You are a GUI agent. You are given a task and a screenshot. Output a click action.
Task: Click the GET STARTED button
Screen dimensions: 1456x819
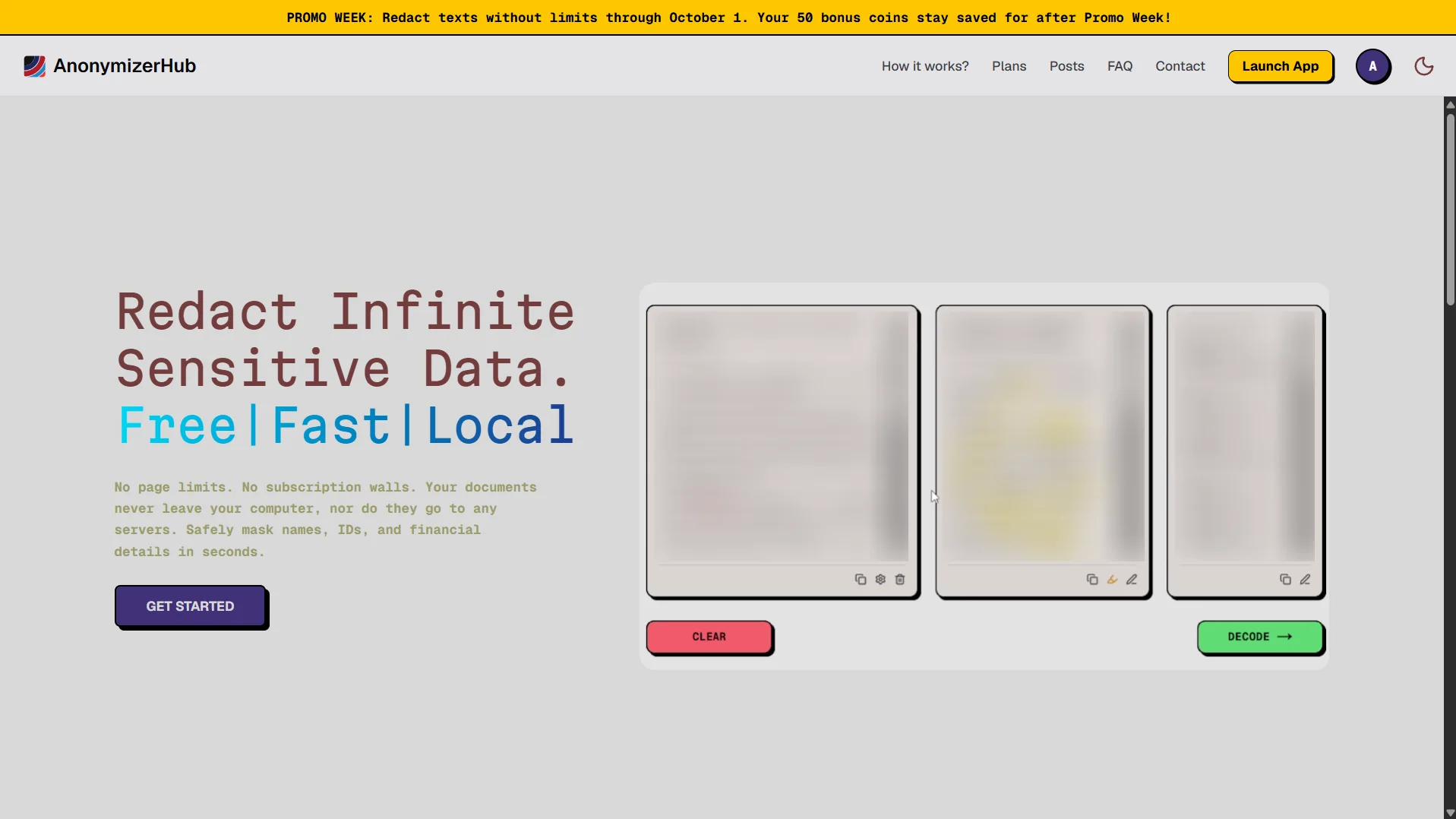coord(190,606)
